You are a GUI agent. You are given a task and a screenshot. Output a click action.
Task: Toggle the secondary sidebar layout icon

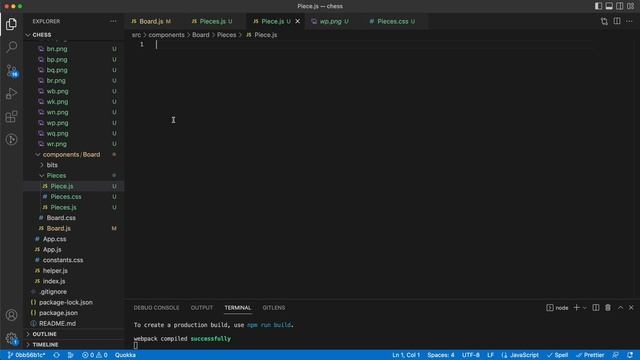point(620,6)
